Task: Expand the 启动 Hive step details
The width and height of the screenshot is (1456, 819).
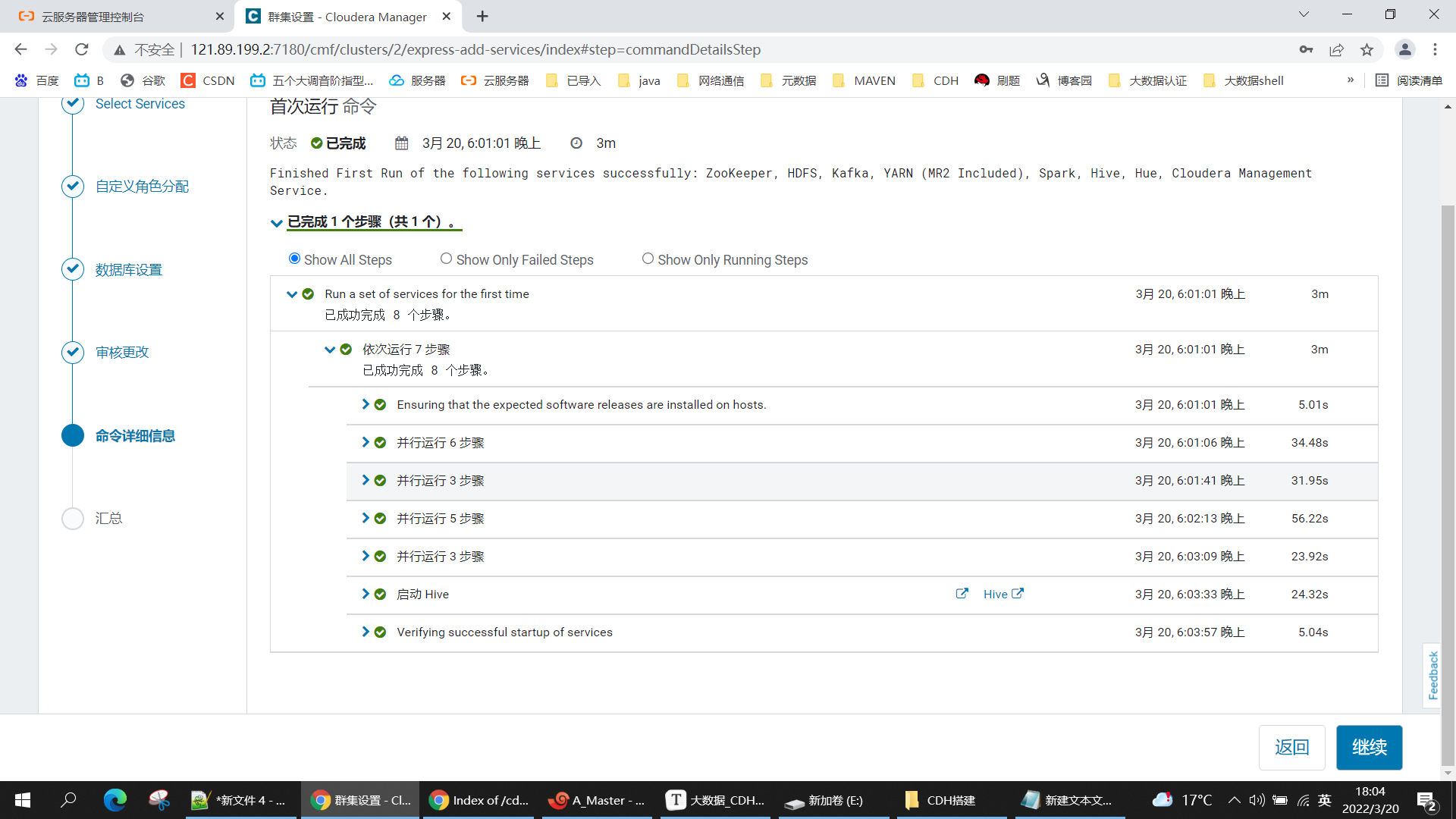Action: click(x=366, y=594)
